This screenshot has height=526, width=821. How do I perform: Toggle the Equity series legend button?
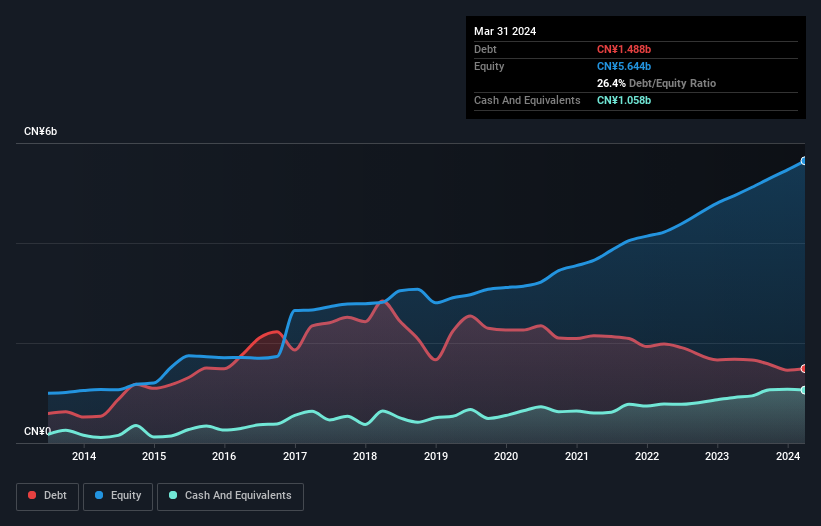coord(118,496)
